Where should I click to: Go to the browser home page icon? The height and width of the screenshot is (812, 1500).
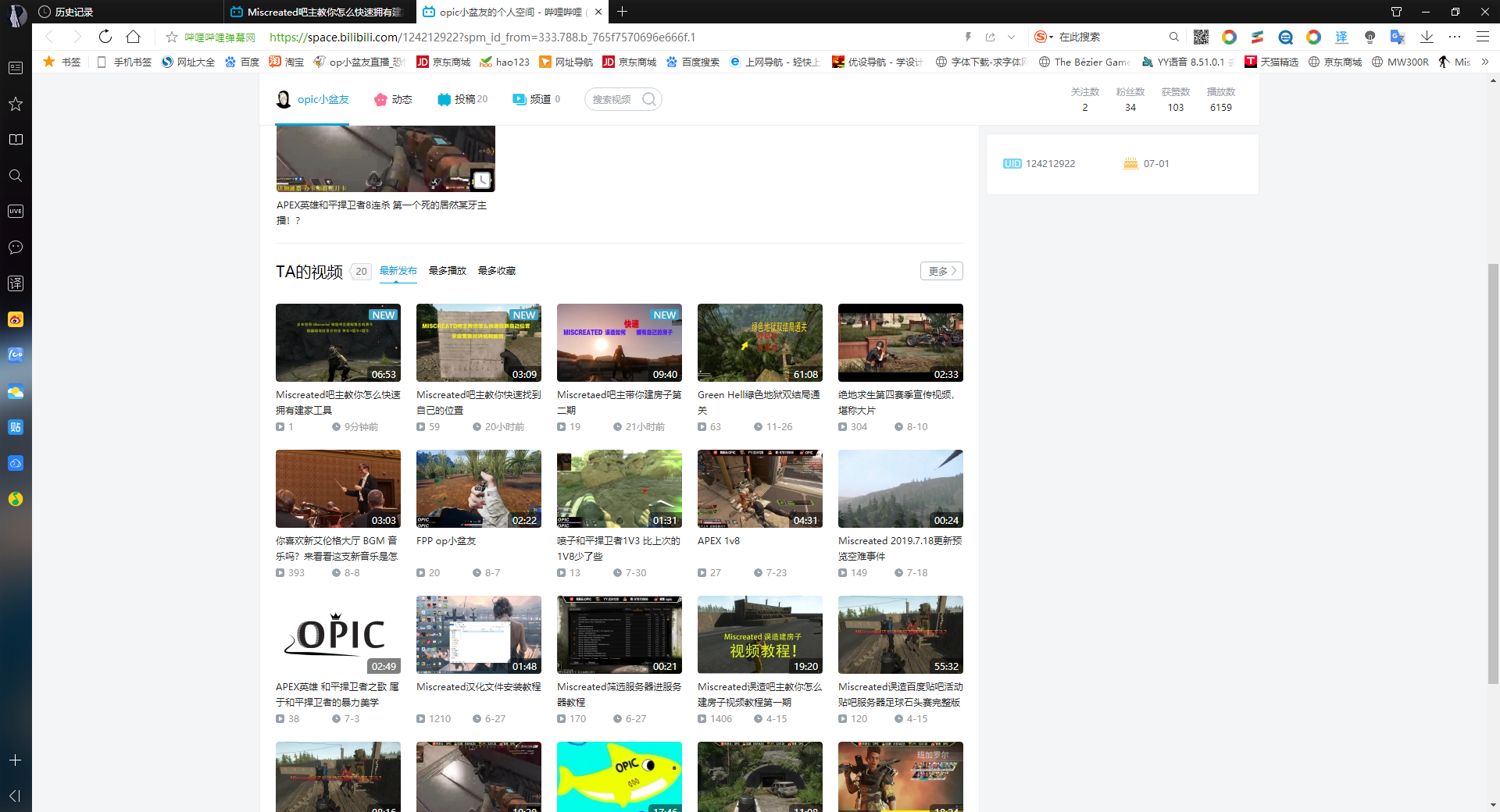pos(134,37)
